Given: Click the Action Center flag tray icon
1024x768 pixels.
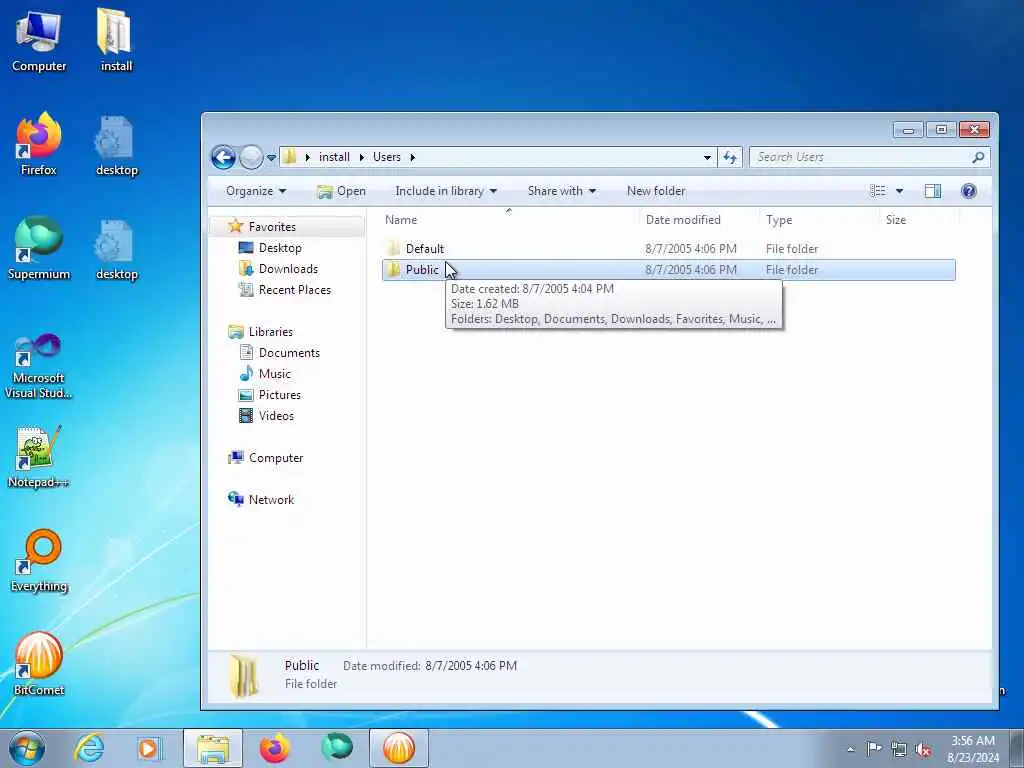Looking at the screenshot, I should (874, 748).
